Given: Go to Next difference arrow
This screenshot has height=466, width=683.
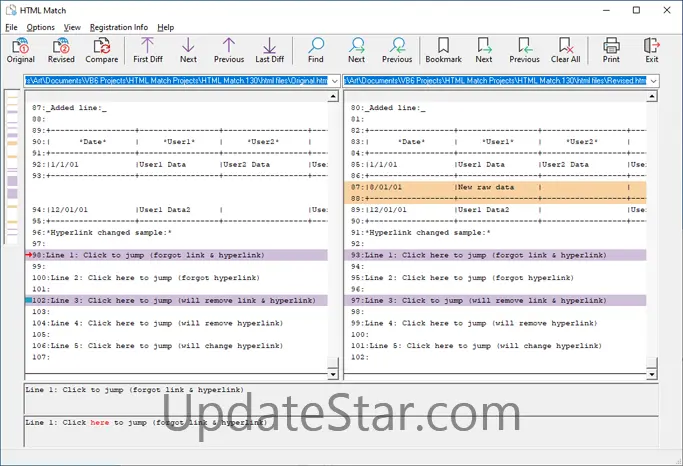Looking at the screenshot, I should point(188,51).
